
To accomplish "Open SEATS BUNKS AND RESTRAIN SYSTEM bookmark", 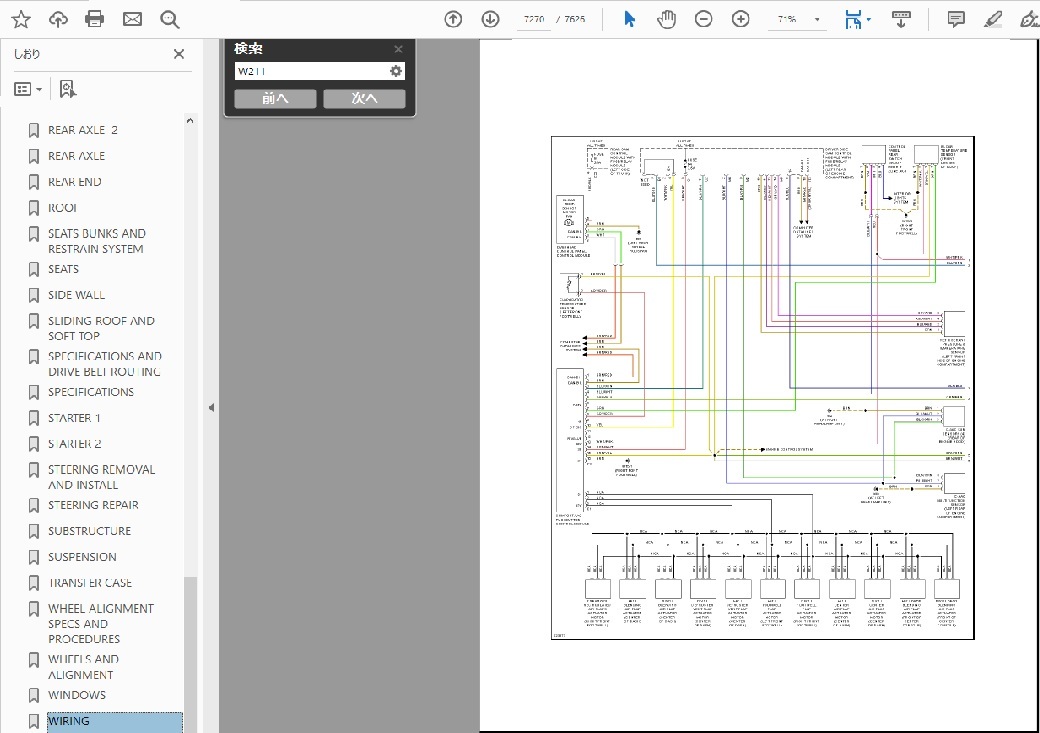I will 96,241.
